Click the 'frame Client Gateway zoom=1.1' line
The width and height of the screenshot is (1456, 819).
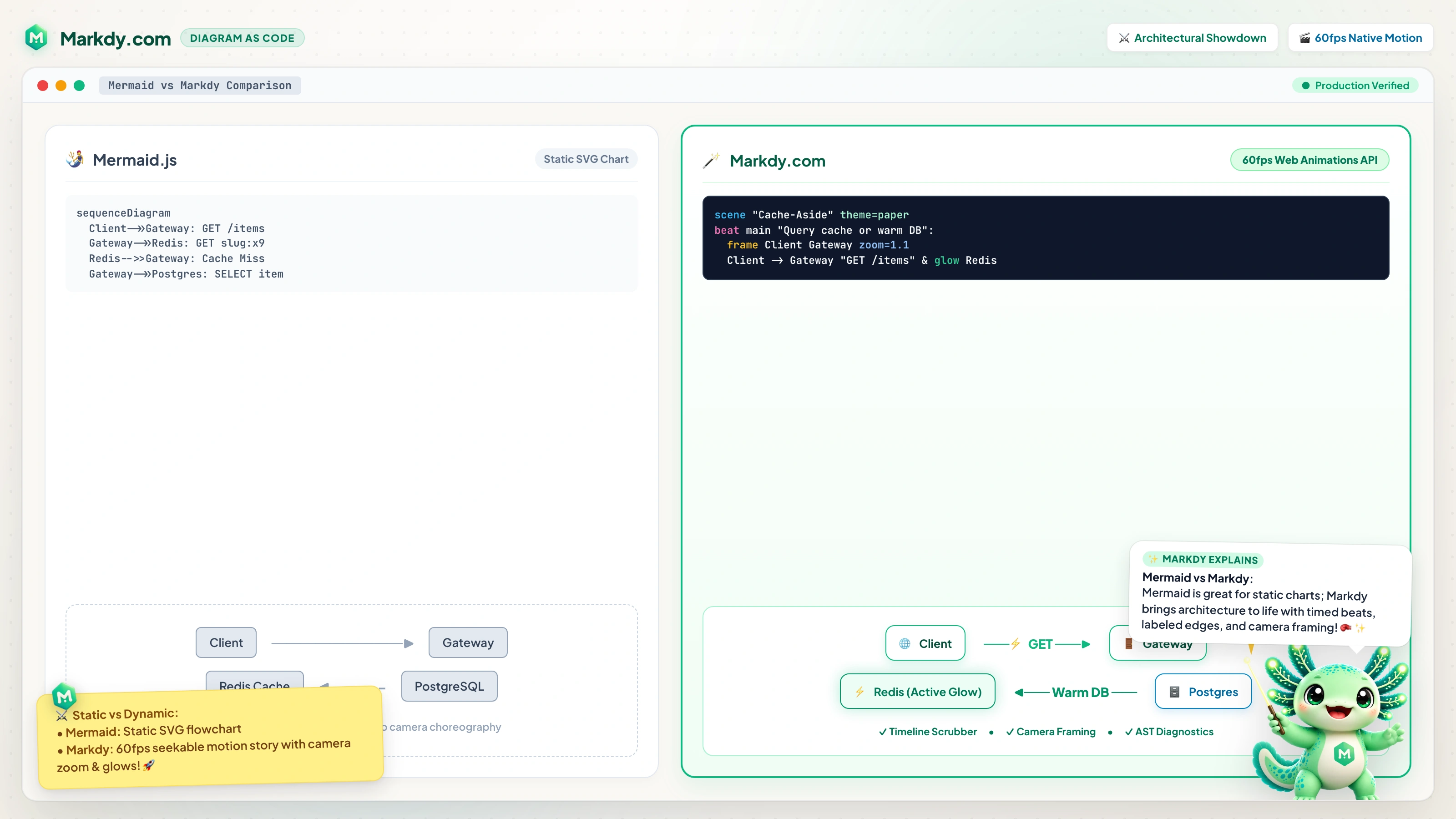[x=818, y=245]
